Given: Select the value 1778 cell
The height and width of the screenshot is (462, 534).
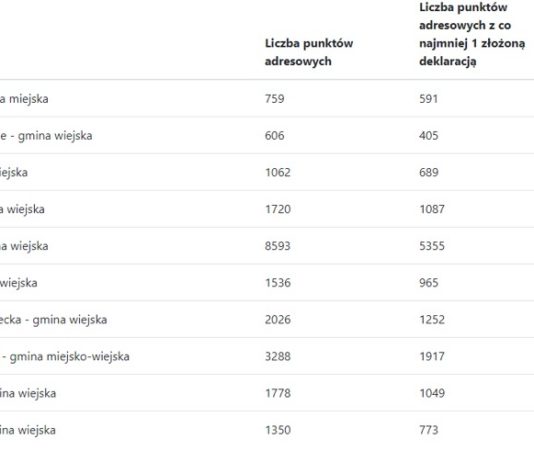Looking at the screenshot, I should [x=278, y=393].
